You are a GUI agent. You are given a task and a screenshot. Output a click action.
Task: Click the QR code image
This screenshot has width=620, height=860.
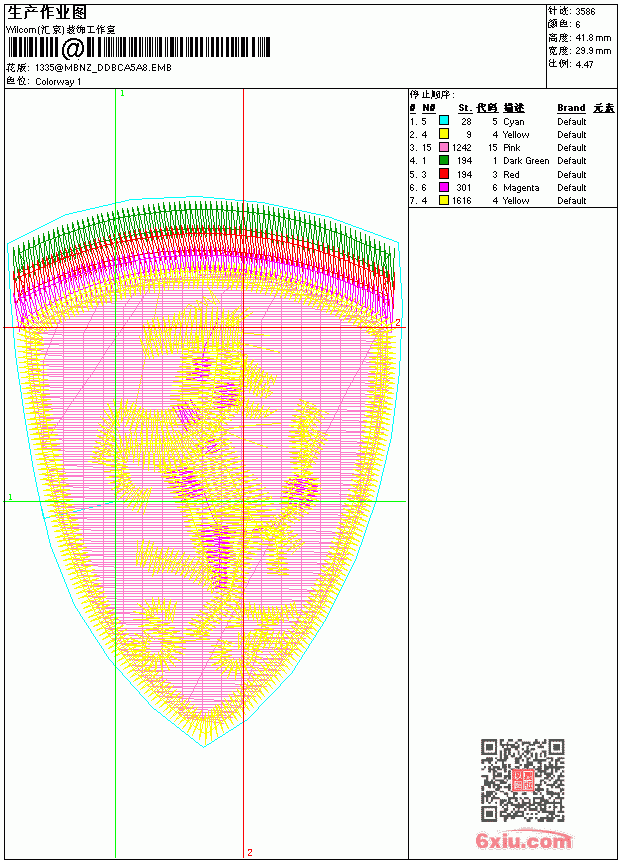[523, 780]
